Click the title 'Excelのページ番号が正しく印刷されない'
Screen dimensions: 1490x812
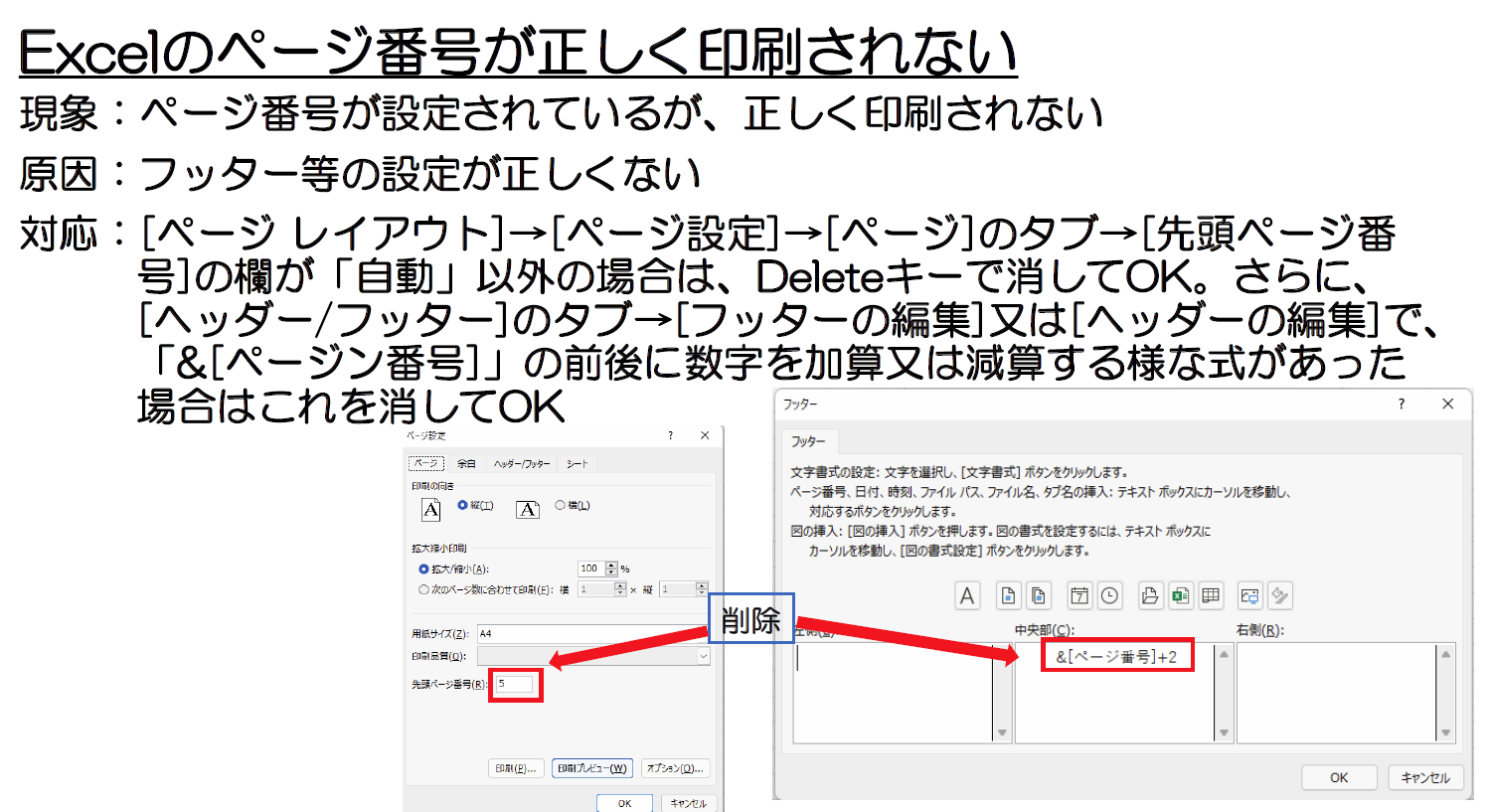(x=518, y=53)
